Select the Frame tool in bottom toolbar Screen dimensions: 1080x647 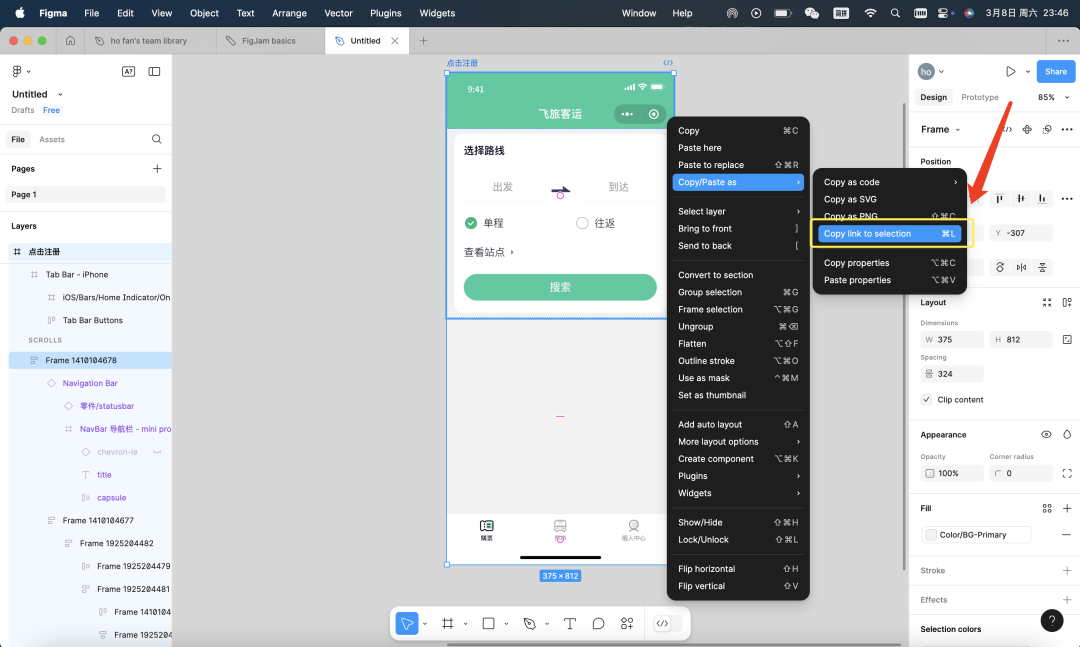[447, 623]
